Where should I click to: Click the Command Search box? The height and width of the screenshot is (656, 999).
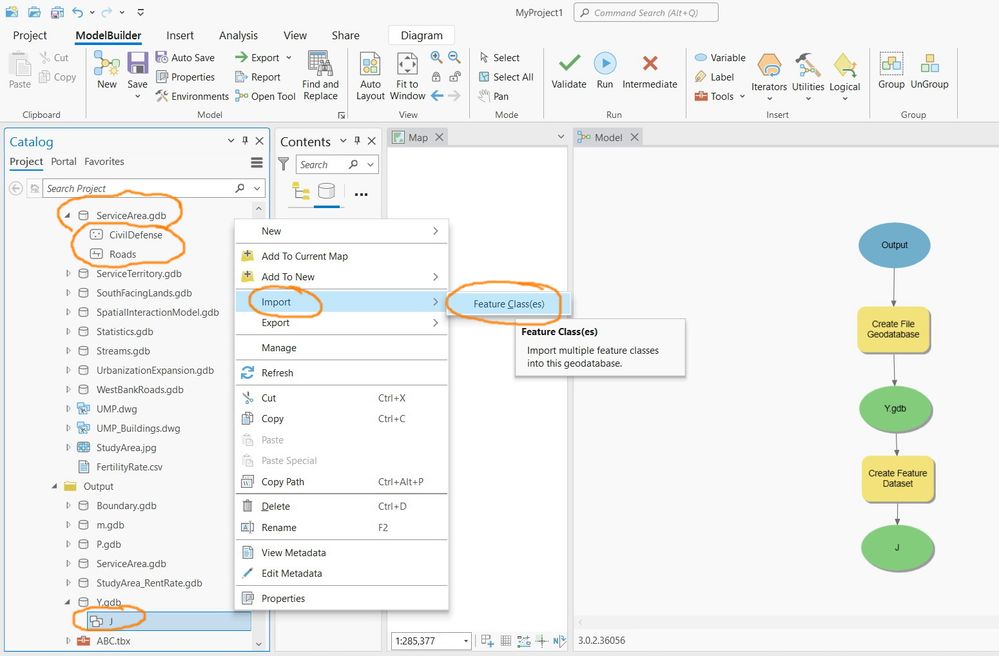(x=646, y=12)
